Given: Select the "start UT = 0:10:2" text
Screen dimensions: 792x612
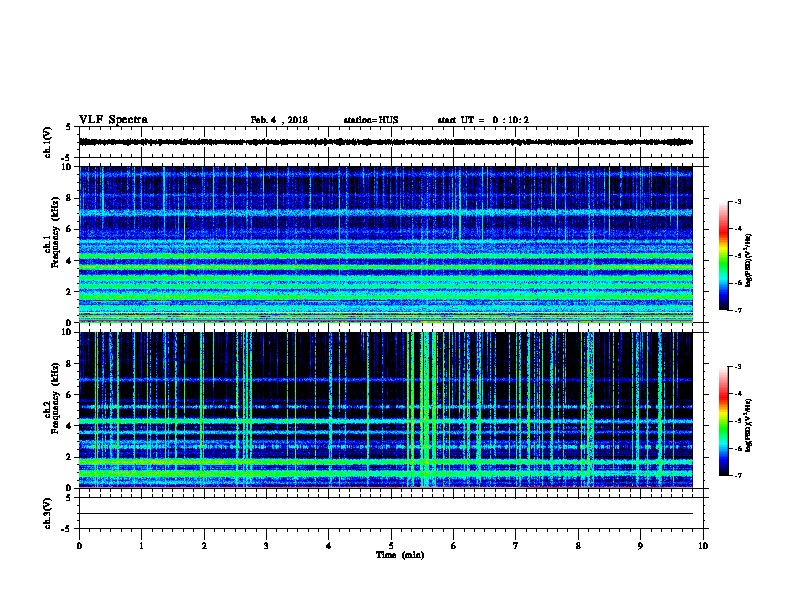Looking at the screenshot, I should 483,120.
